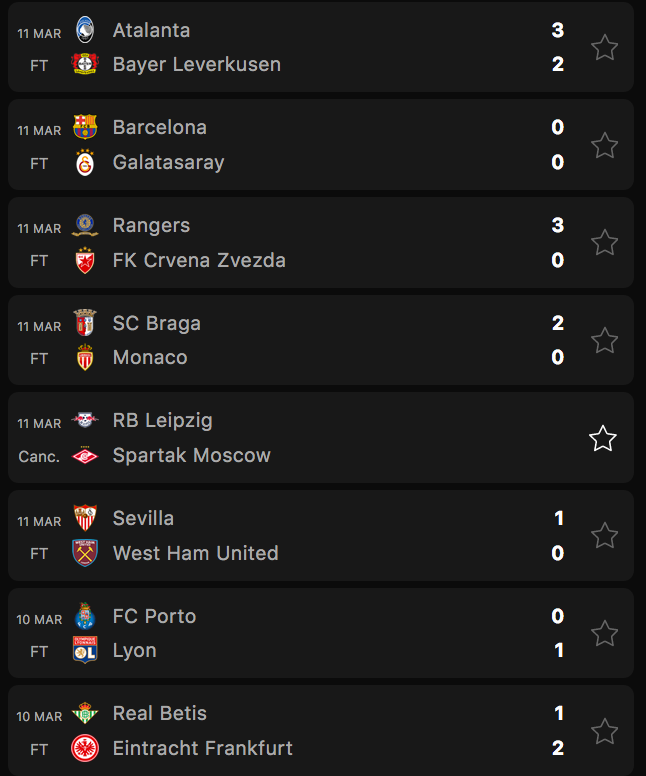Click the West Ham United crest
646x776 pixels.
tap(85, 553)
